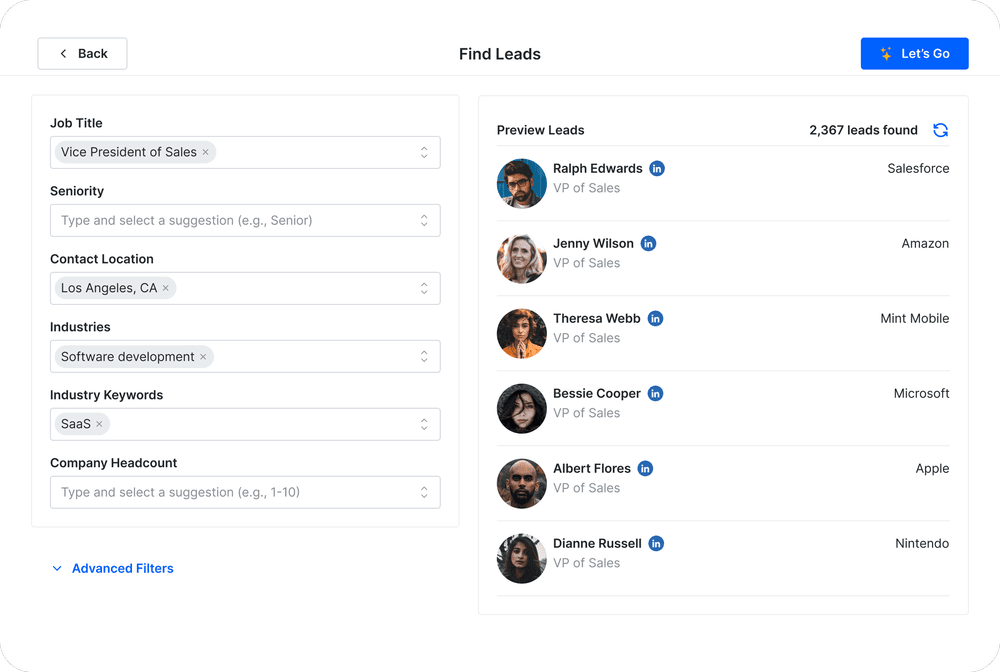Image resolution: width=1000 pixels, height=672 pixels.
Task: Open Dianne Russell's LinkedIn icon
Action: (656, 543)
